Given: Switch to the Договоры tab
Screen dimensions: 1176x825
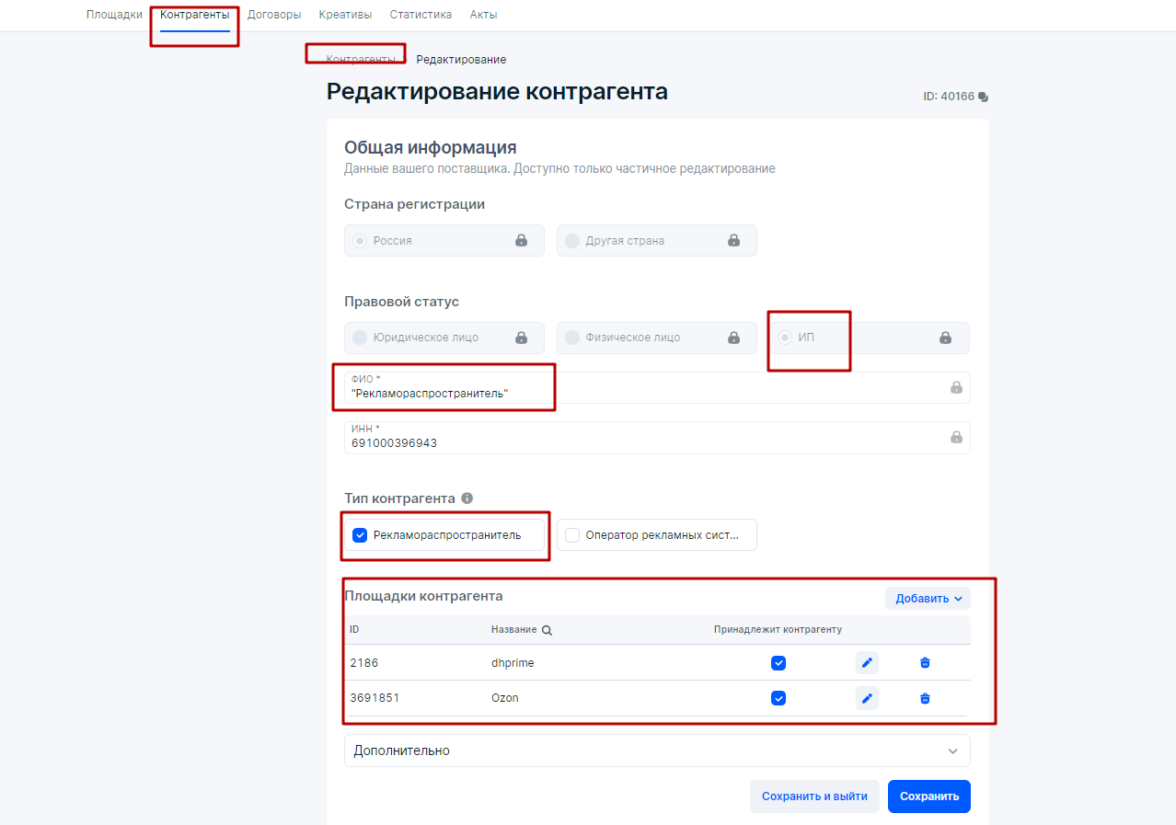Looking at the screenshot, I should tap(274, 15).
